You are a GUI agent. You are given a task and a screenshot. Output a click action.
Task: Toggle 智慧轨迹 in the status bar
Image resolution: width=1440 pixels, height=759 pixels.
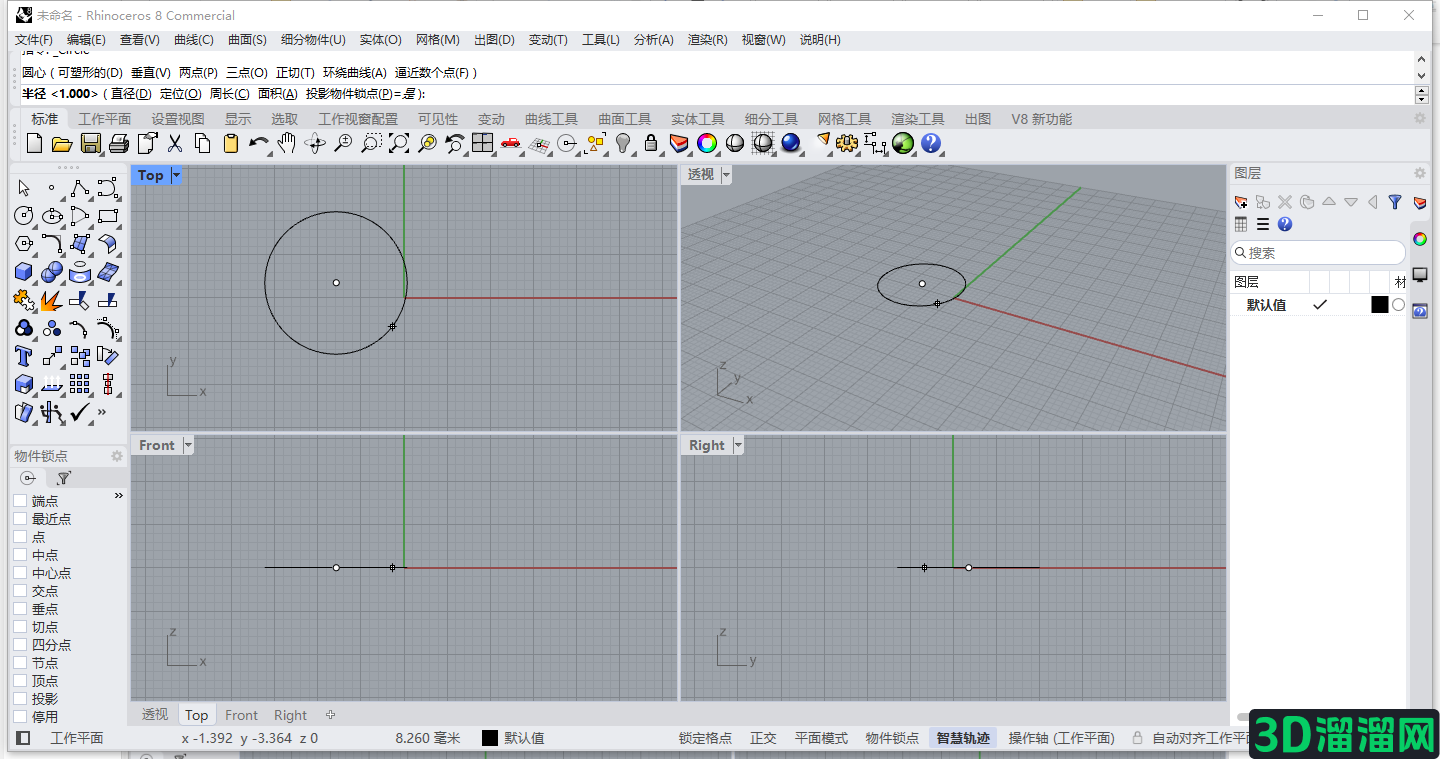963,738
